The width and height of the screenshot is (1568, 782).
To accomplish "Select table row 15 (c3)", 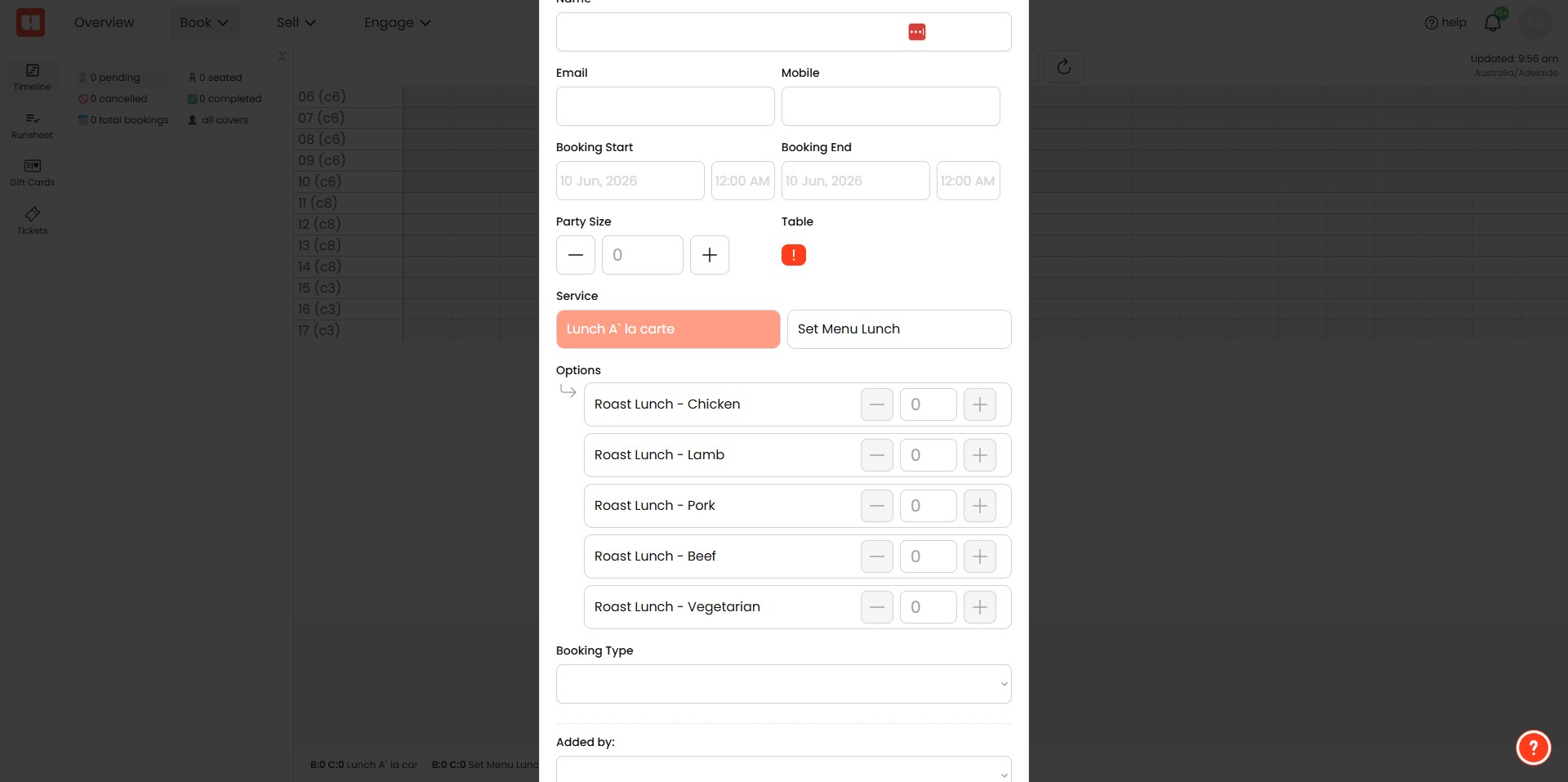I will pyautogui.click(x=348, y=288).
